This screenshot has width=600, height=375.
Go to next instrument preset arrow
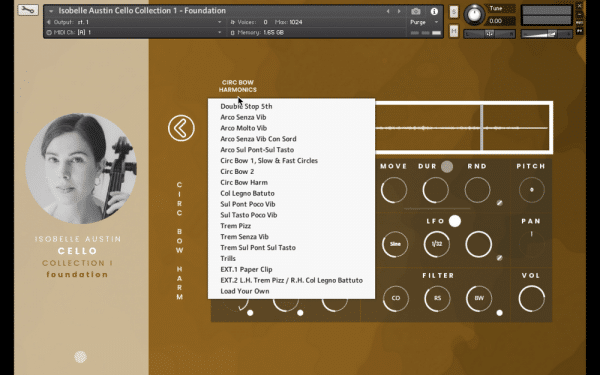[399, 11]
